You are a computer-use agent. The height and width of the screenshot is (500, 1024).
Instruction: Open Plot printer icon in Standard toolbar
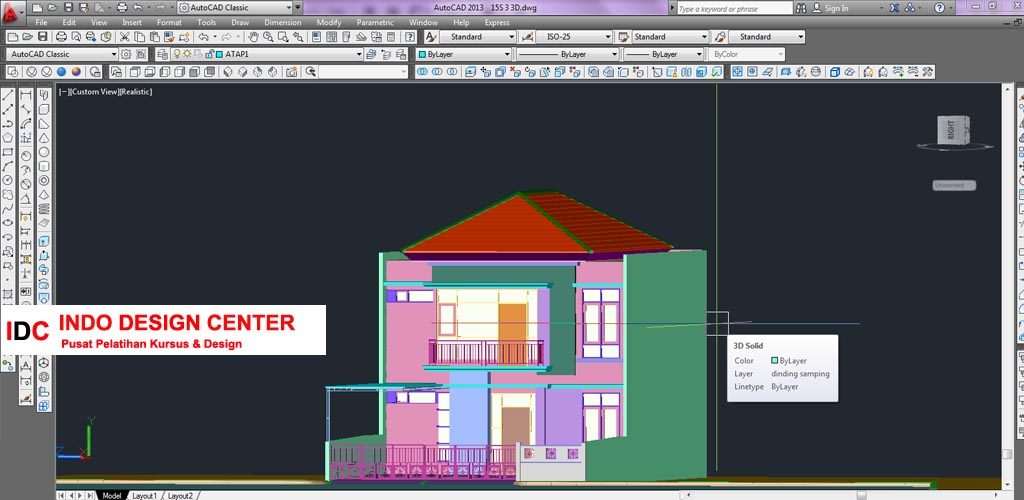tap(61, 37)
